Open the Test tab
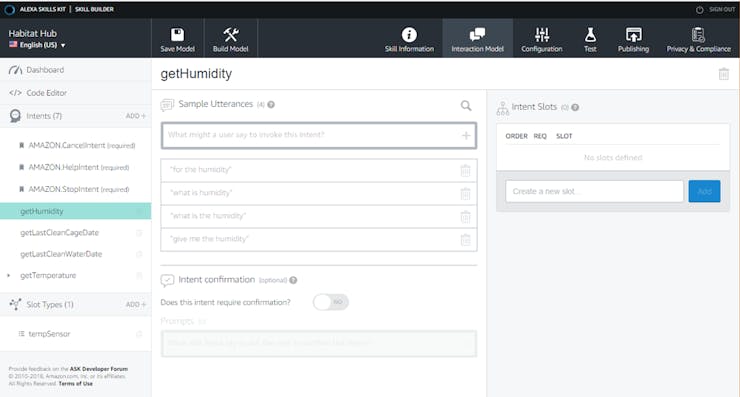740x397 pixels. click(590, 40)
